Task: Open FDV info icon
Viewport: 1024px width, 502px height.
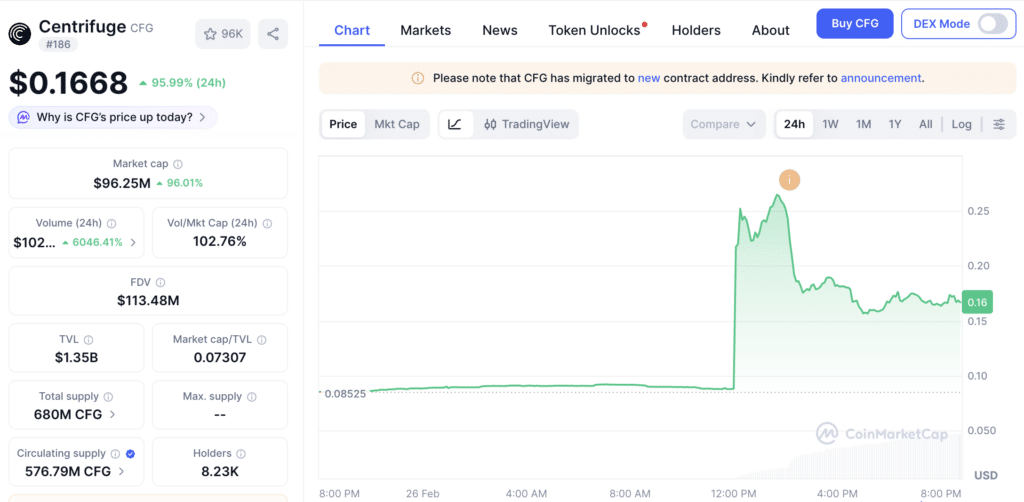Action: click(x=161, y=283)
